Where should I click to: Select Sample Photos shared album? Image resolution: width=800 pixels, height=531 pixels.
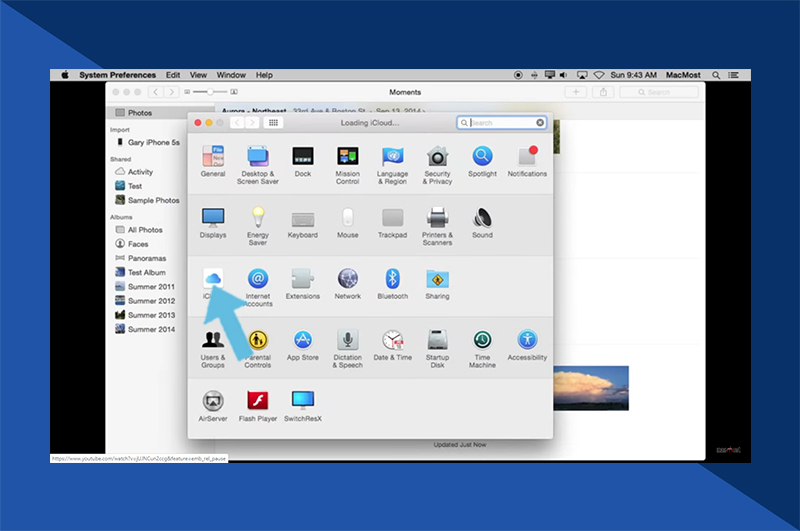148,200
